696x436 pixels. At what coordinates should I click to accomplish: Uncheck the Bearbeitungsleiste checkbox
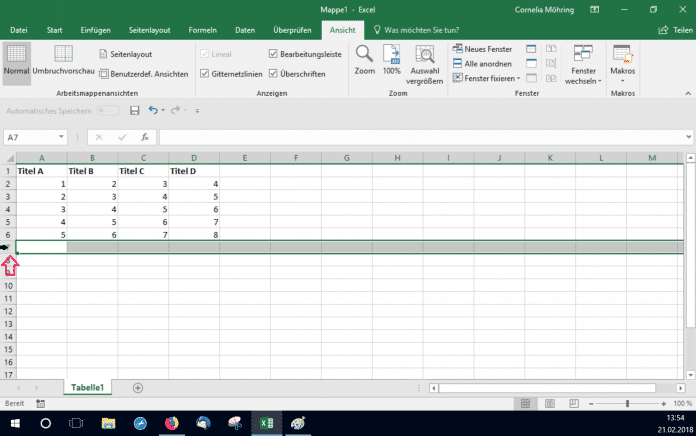(x=274, y=53)
